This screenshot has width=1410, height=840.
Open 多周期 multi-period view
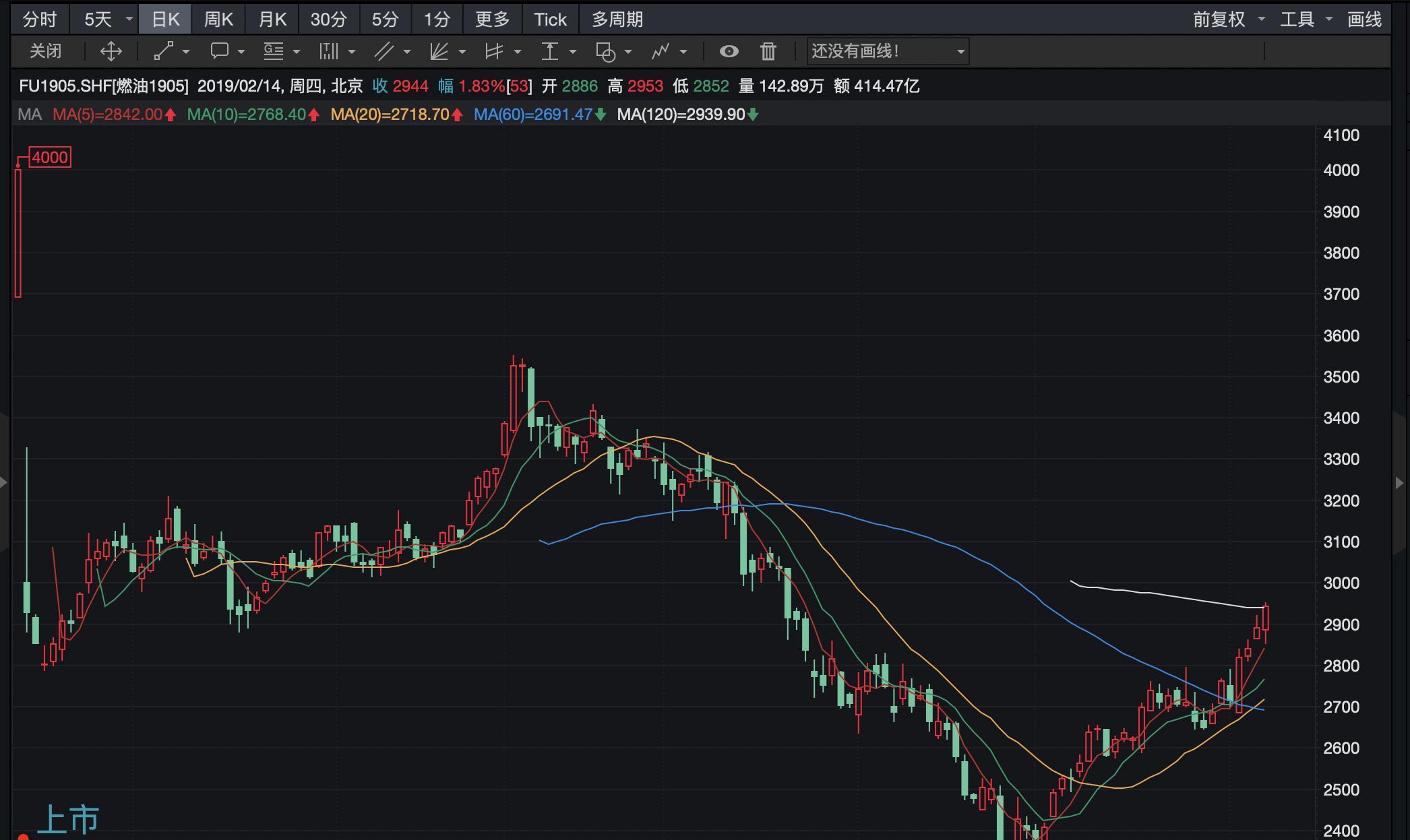pos(617,20)
